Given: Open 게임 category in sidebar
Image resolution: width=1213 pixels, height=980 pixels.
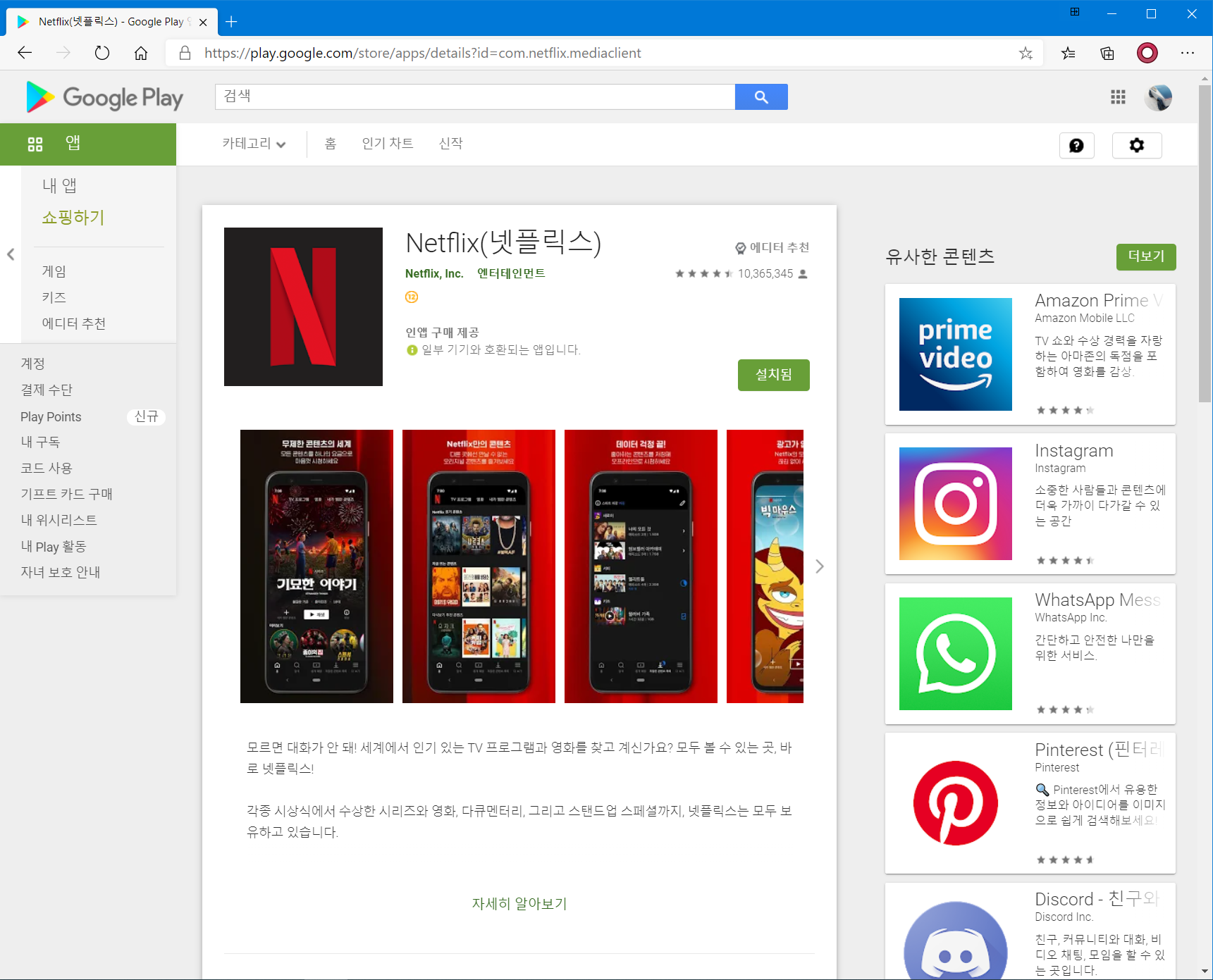Looking at the screenshot, I should [54, 271].
